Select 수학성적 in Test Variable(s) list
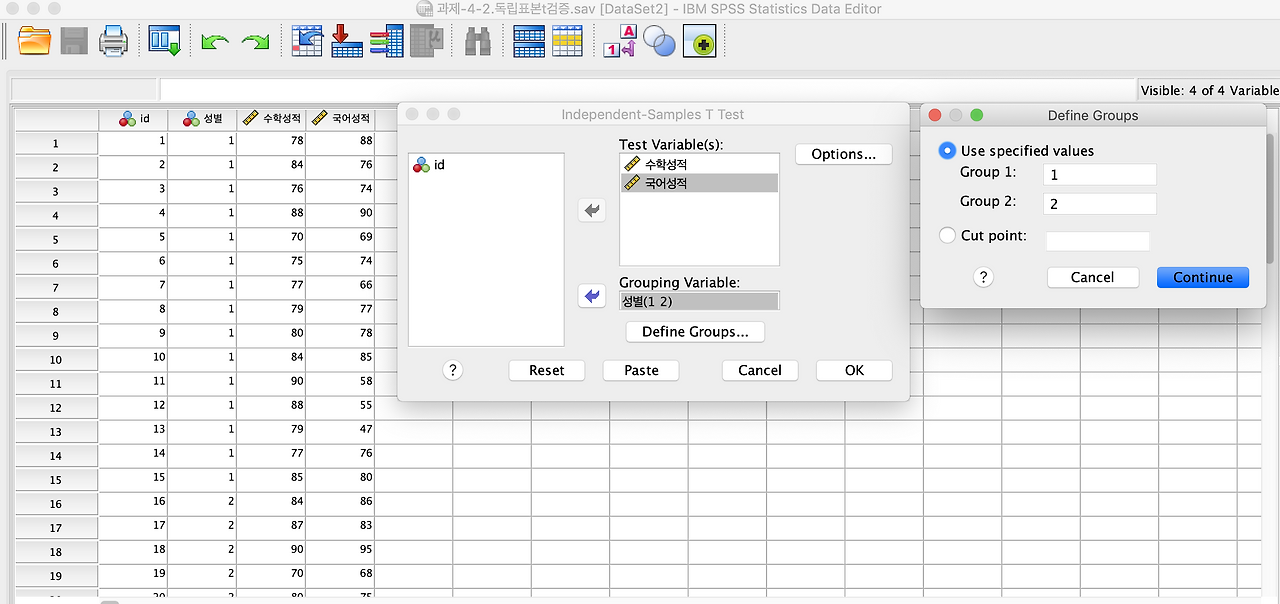 (699, 164)
